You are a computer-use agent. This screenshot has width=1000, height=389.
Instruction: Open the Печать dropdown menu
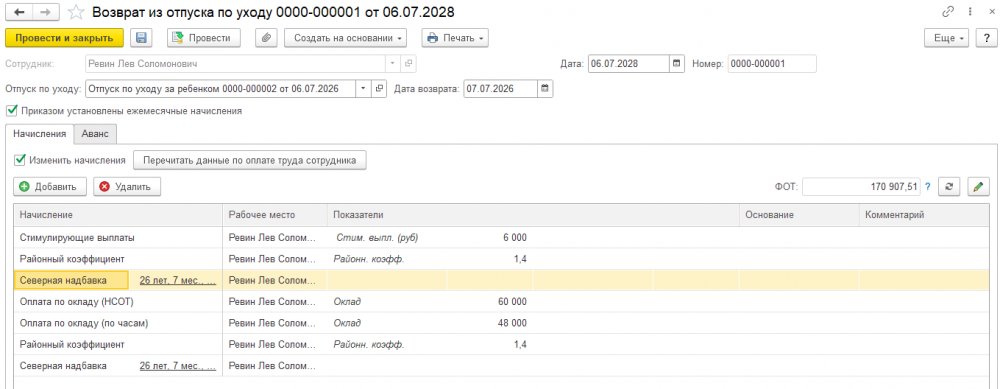(455, 38)
